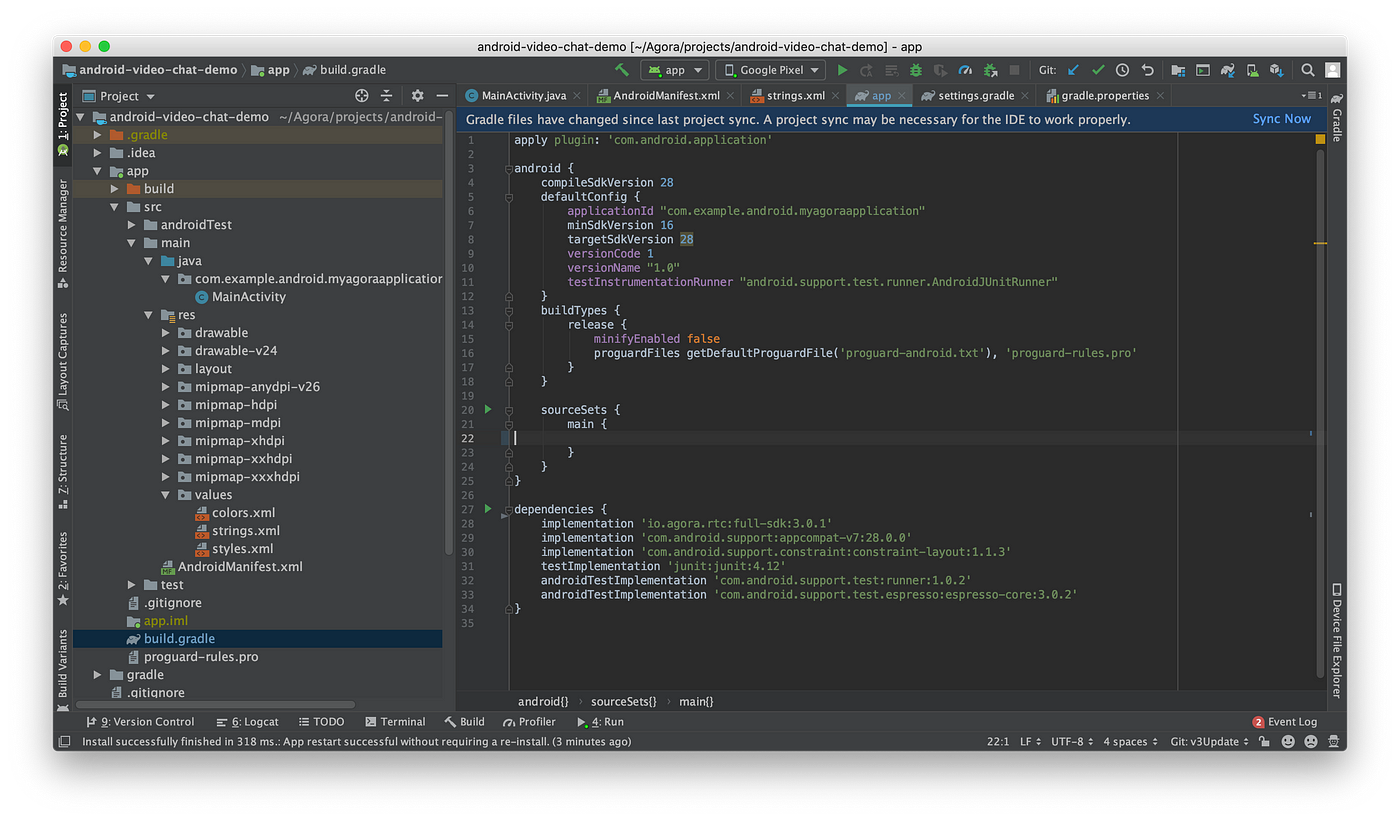Toggle the Gradle side panel
The width and height of the screenshot is (1400, 821).
pyautogui.click(x=1336, y=117)
